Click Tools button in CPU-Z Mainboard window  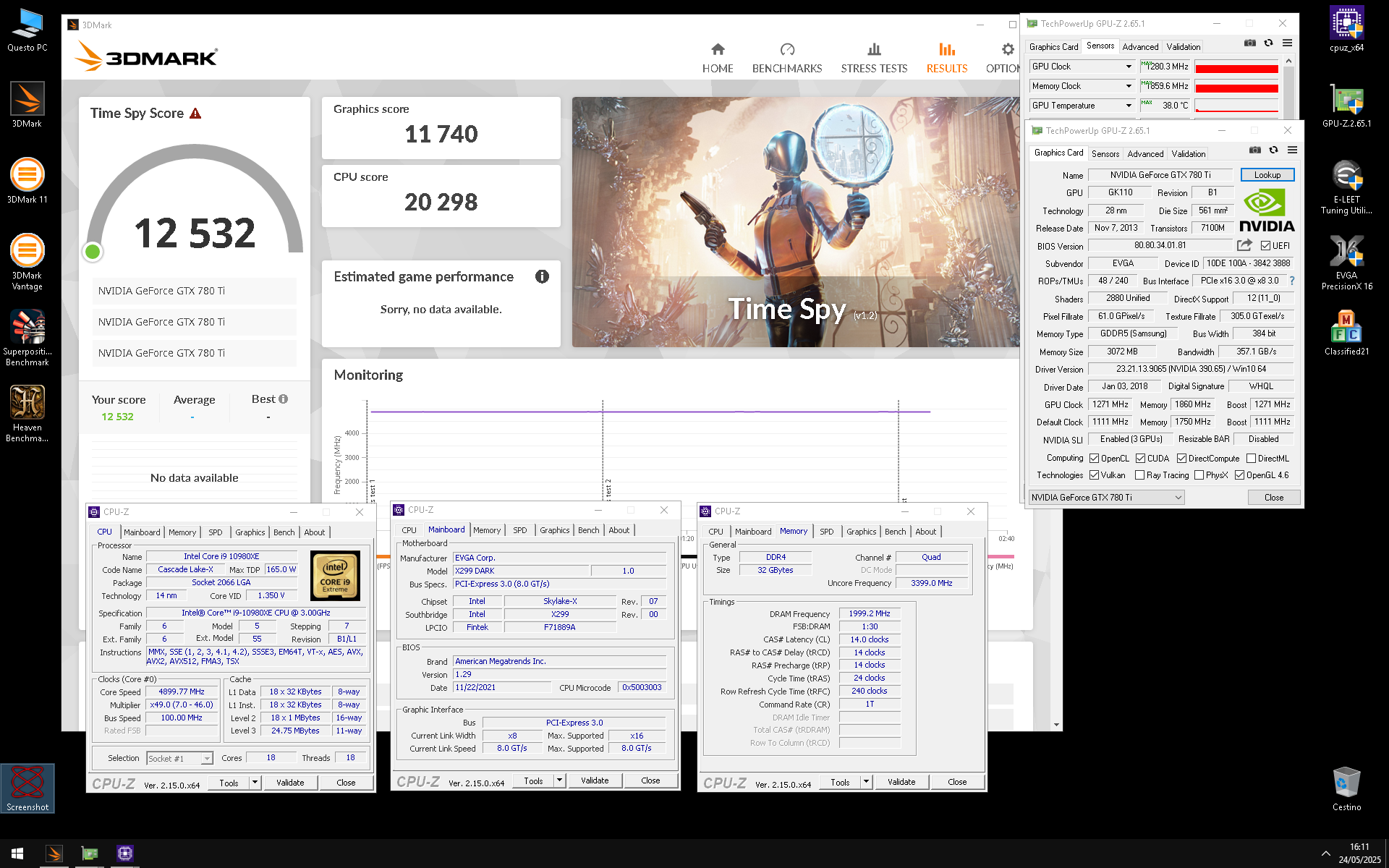pyautogui.click(x=533, y=780)
